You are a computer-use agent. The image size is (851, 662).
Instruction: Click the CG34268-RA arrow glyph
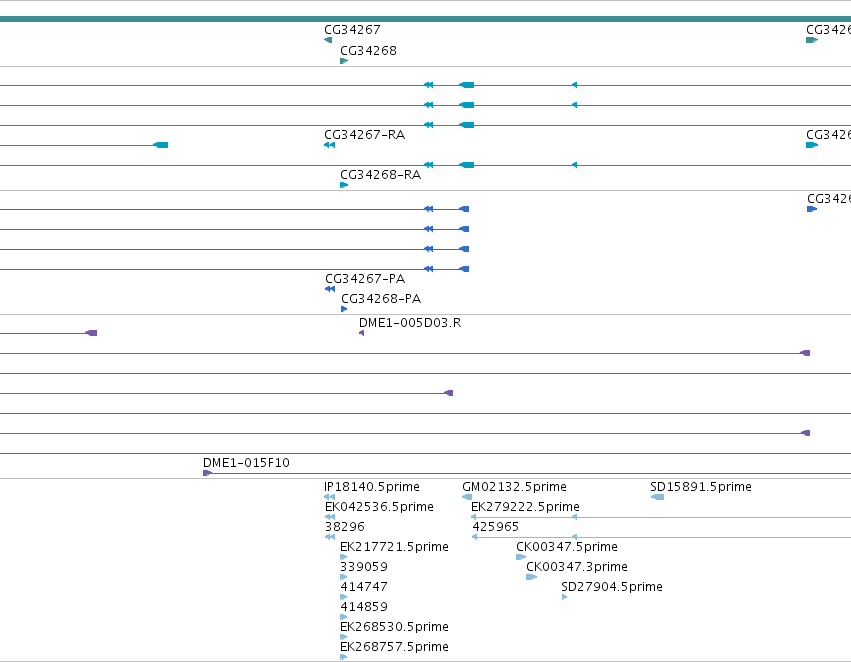pos(344,185)
